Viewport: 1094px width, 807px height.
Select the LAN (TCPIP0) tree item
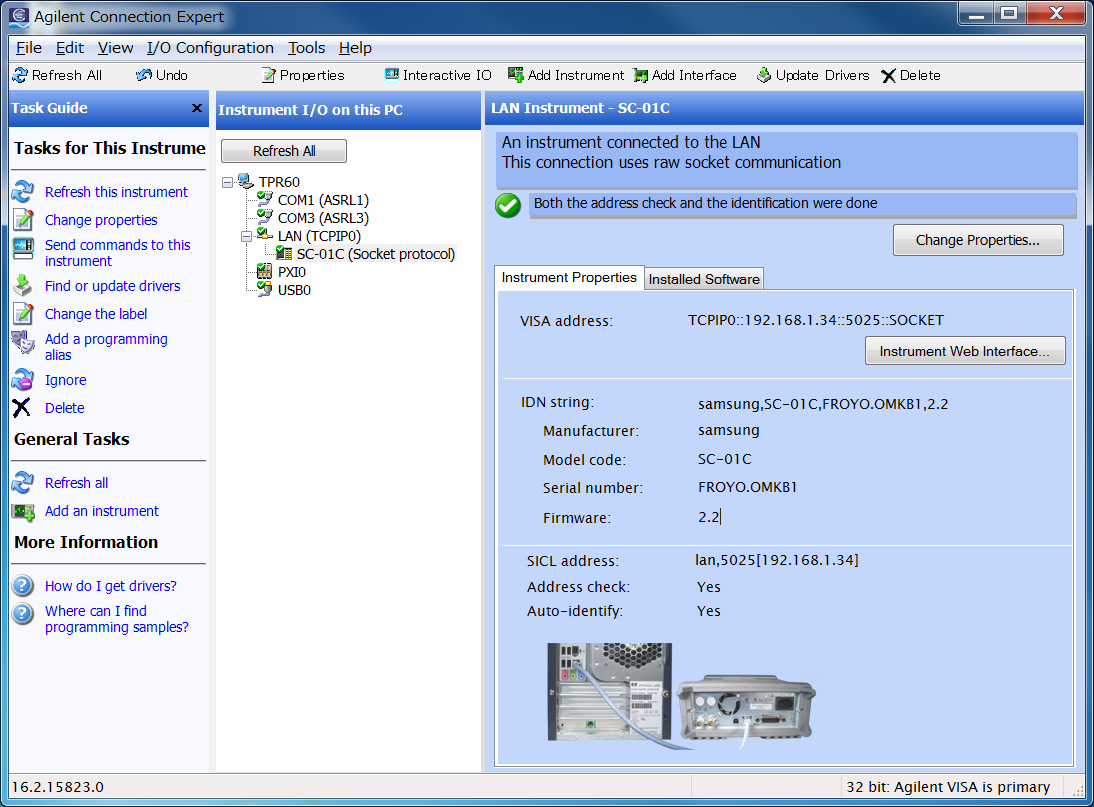tap(319, 236)
